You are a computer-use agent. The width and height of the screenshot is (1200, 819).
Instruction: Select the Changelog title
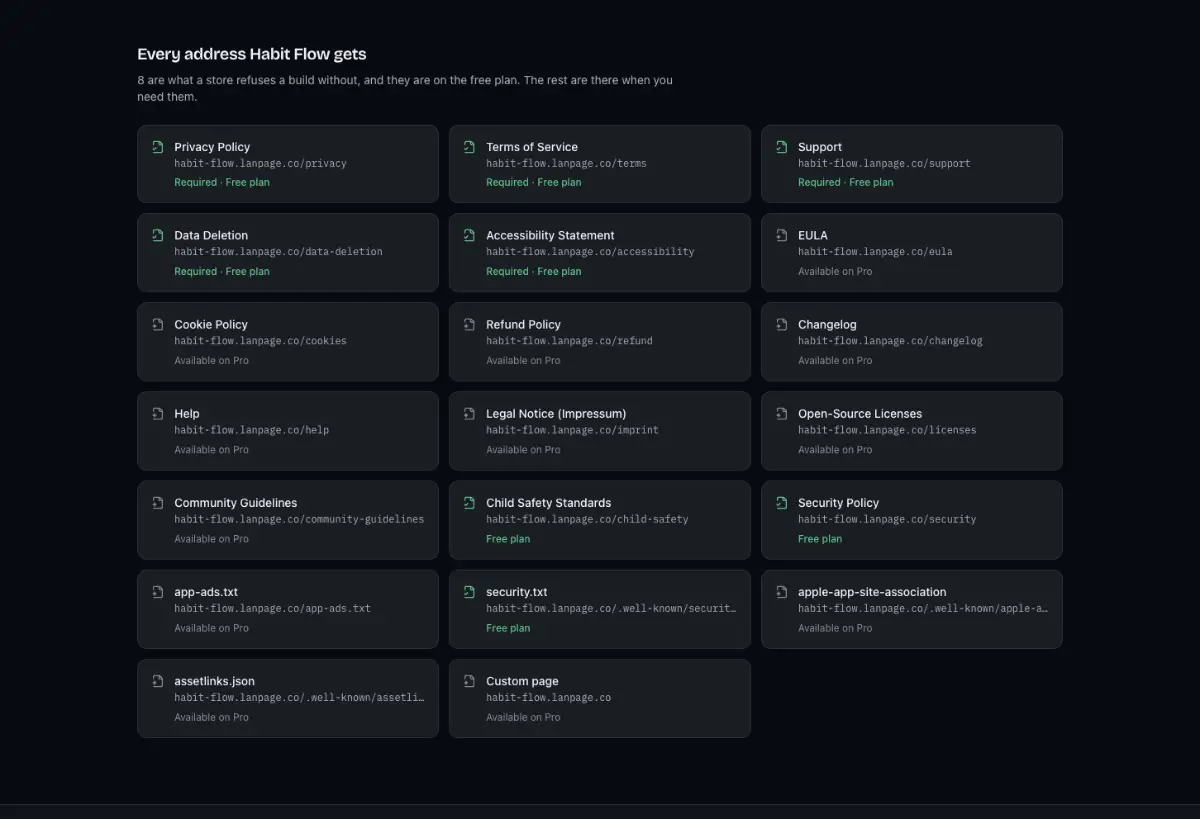[x=827, y=325]
